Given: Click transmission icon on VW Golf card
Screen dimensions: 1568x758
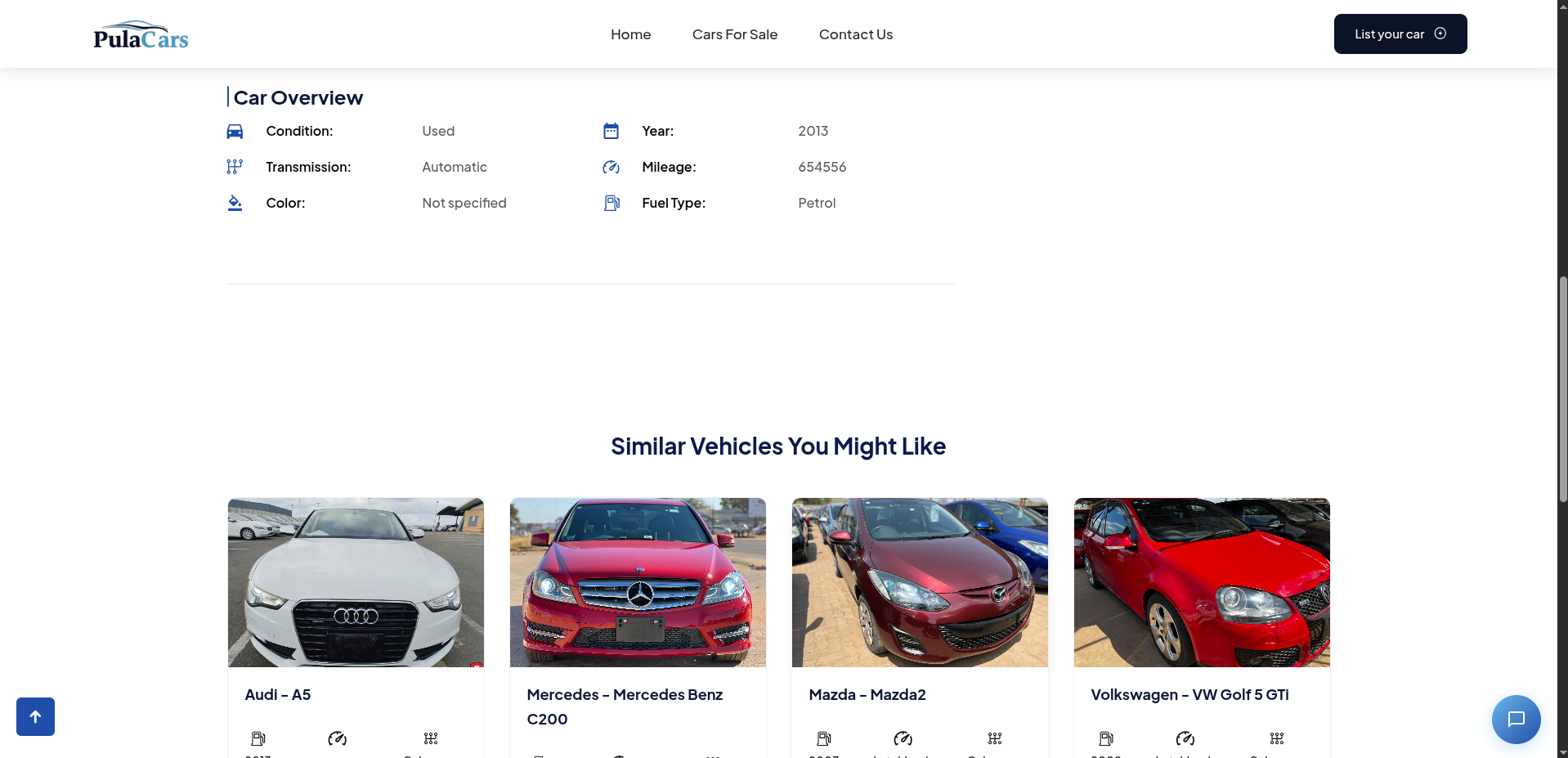Looking at the screenshot, I should pyautogui.click(x=1276, y=738).
